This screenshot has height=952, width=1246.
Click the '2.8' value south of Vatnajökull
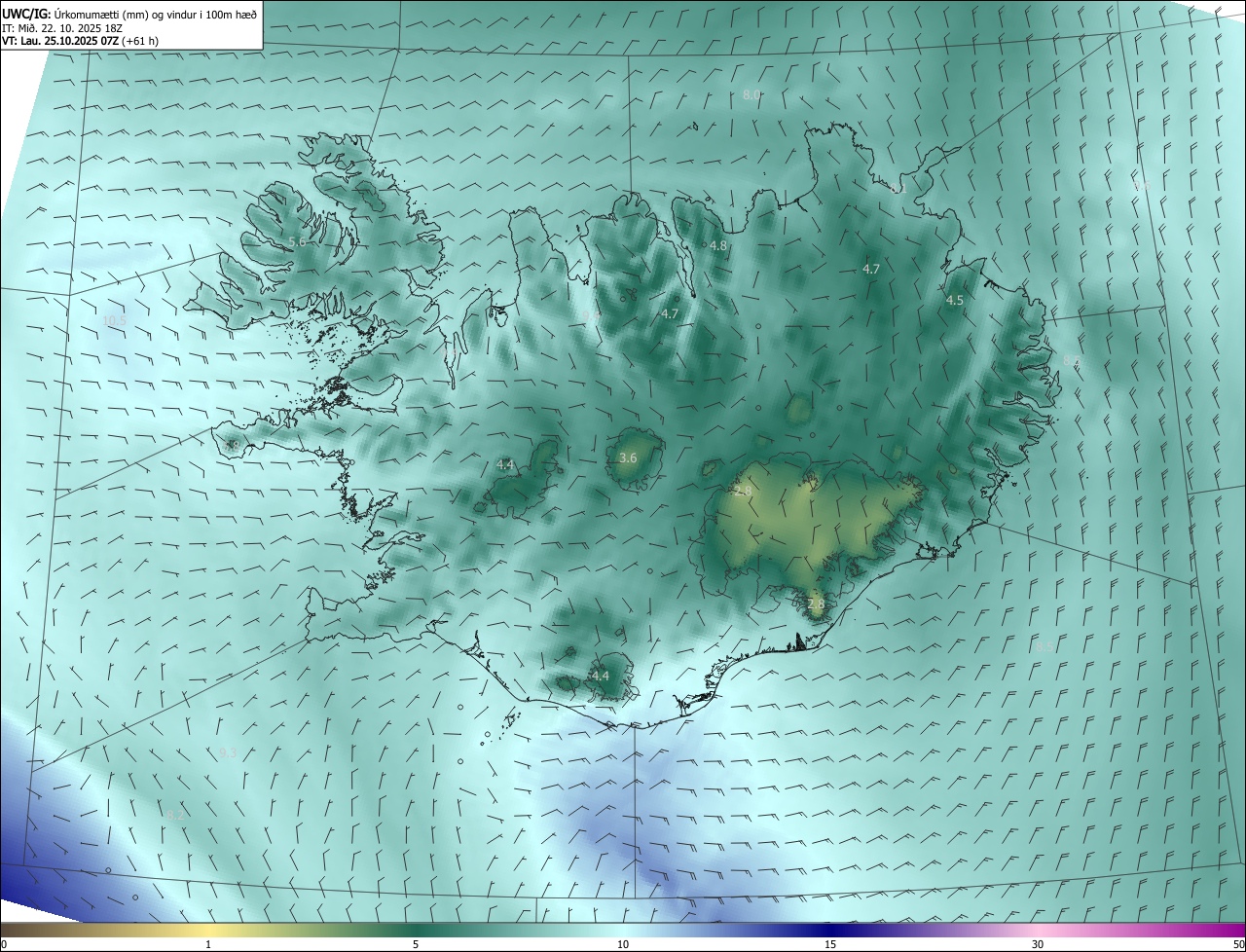tap(816, 604)
